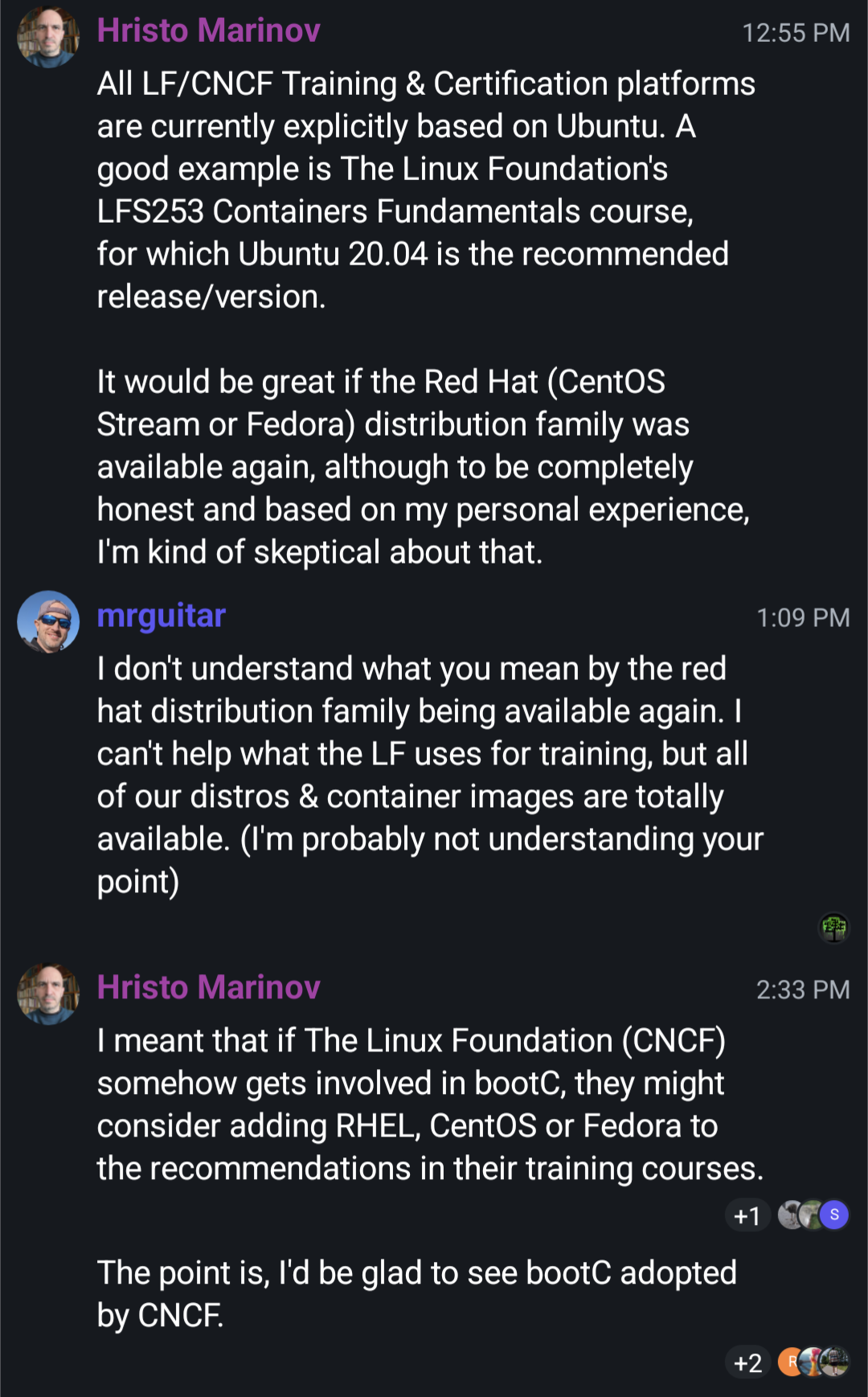This screenshot has height=1397, width=868.
Task: Open Hristo Marinov's username link
Action: click(209, 31)
